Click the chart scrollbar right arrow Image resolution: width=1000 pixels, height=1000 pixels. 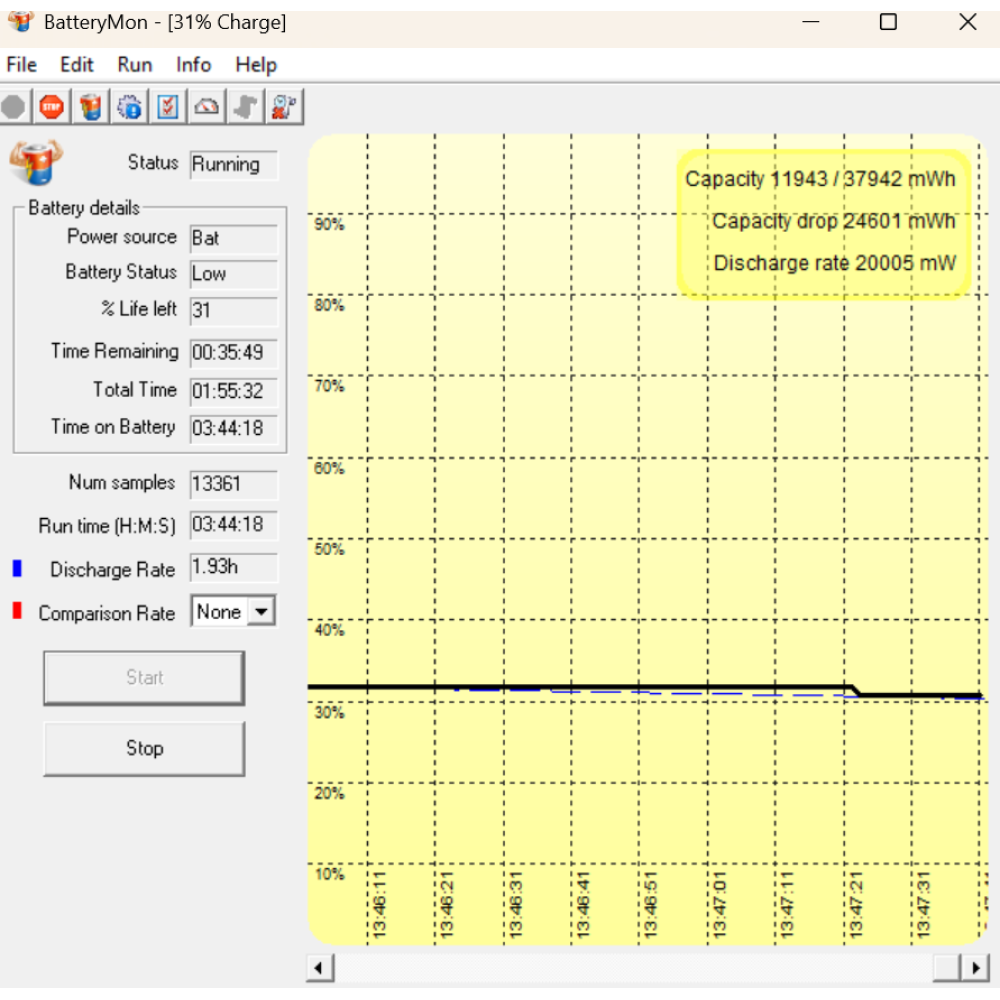click(x=975, y=968)
